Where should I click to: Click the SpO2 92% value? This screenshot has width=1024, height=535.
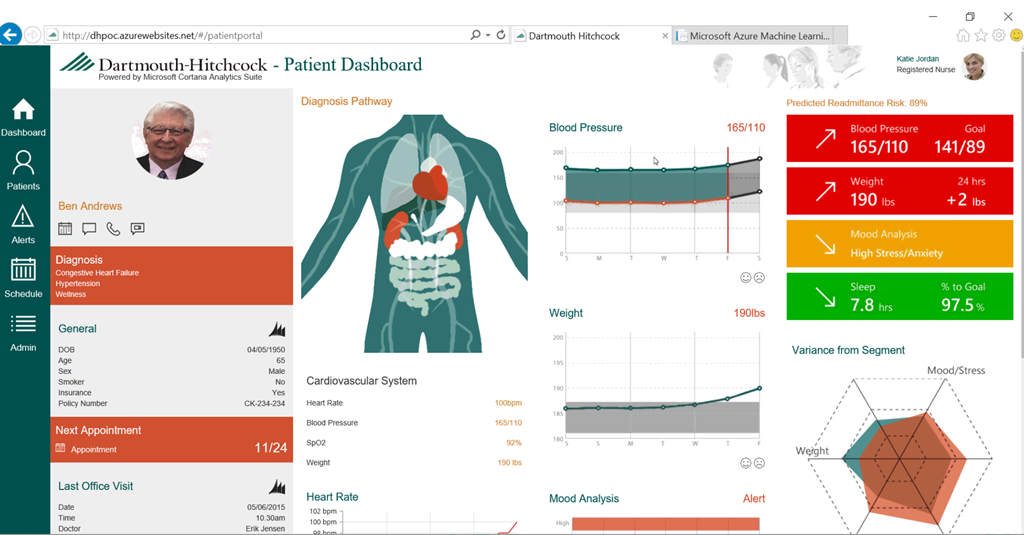click(x=514, y=443)
